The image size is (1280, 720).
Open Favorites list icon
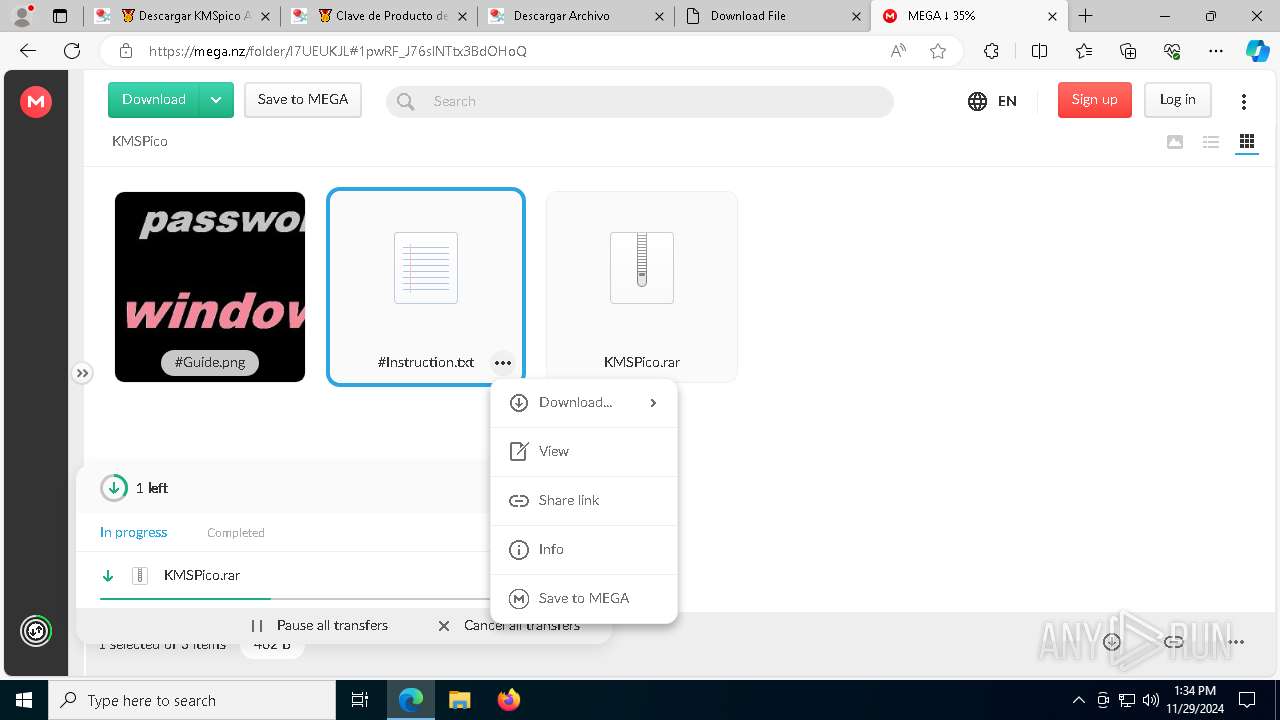point(1084,51)
